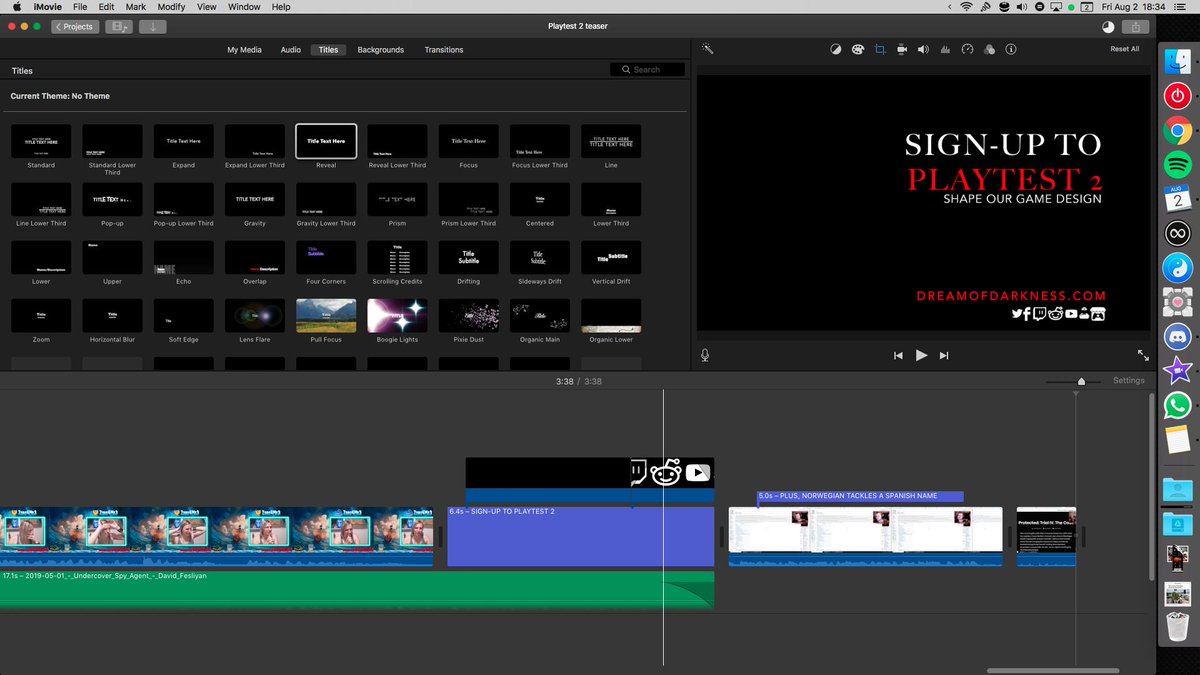Select the Protected: Trial clip in timeline
The height and width of the screenshot is (675, 1200).
click(1046, 536)
